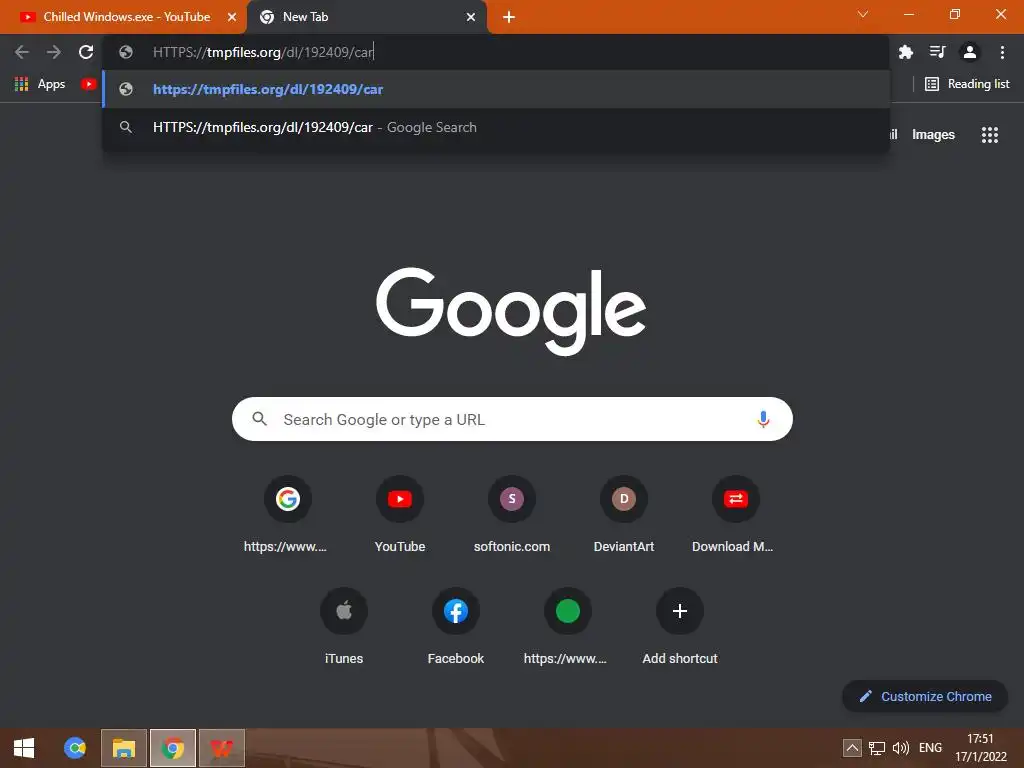Click the volume icon in system tray

point(901,748)
